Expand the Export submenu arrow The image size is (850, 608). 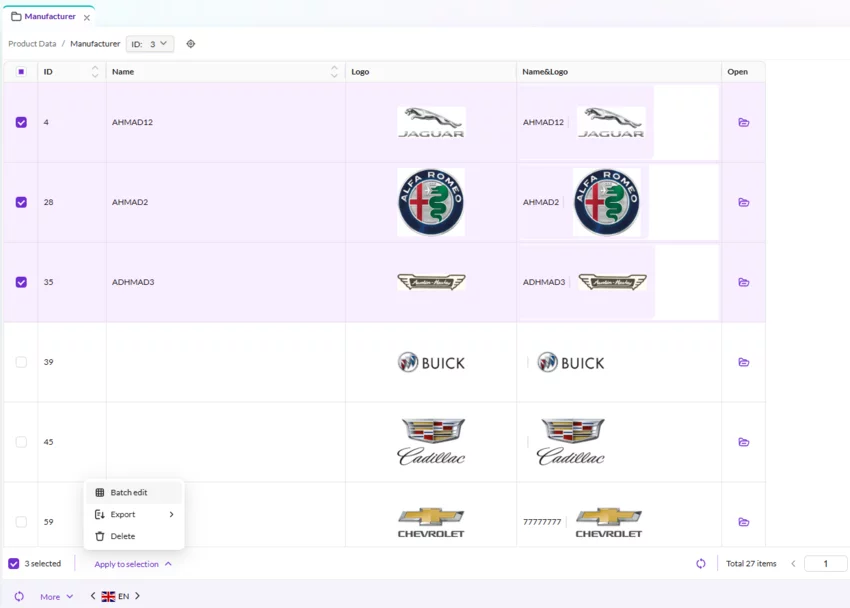pyautogui.click(x=171, y=514)
